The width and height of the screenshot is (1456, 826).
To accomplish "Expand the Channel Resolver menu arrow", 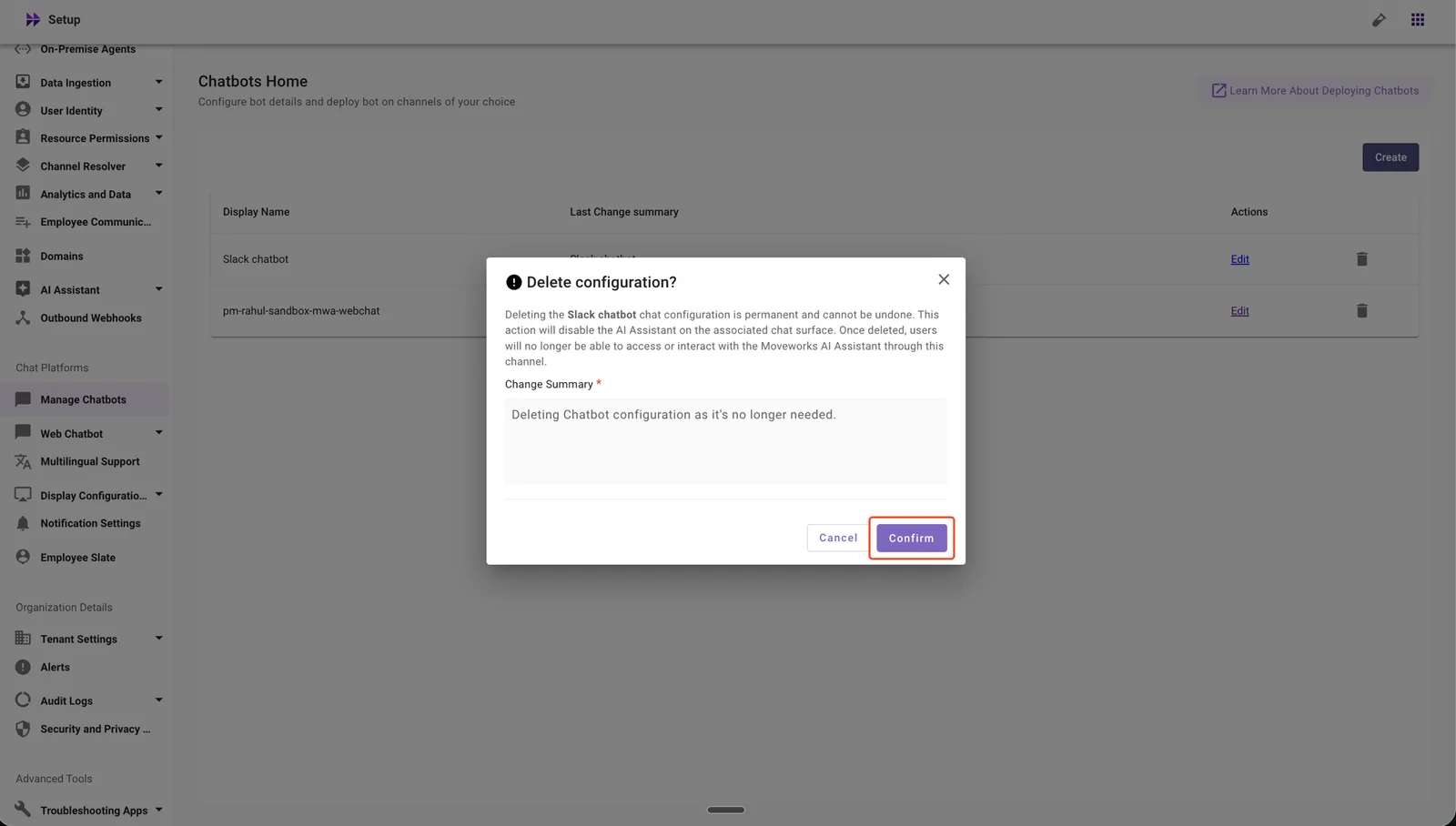I will coord(158,166).
